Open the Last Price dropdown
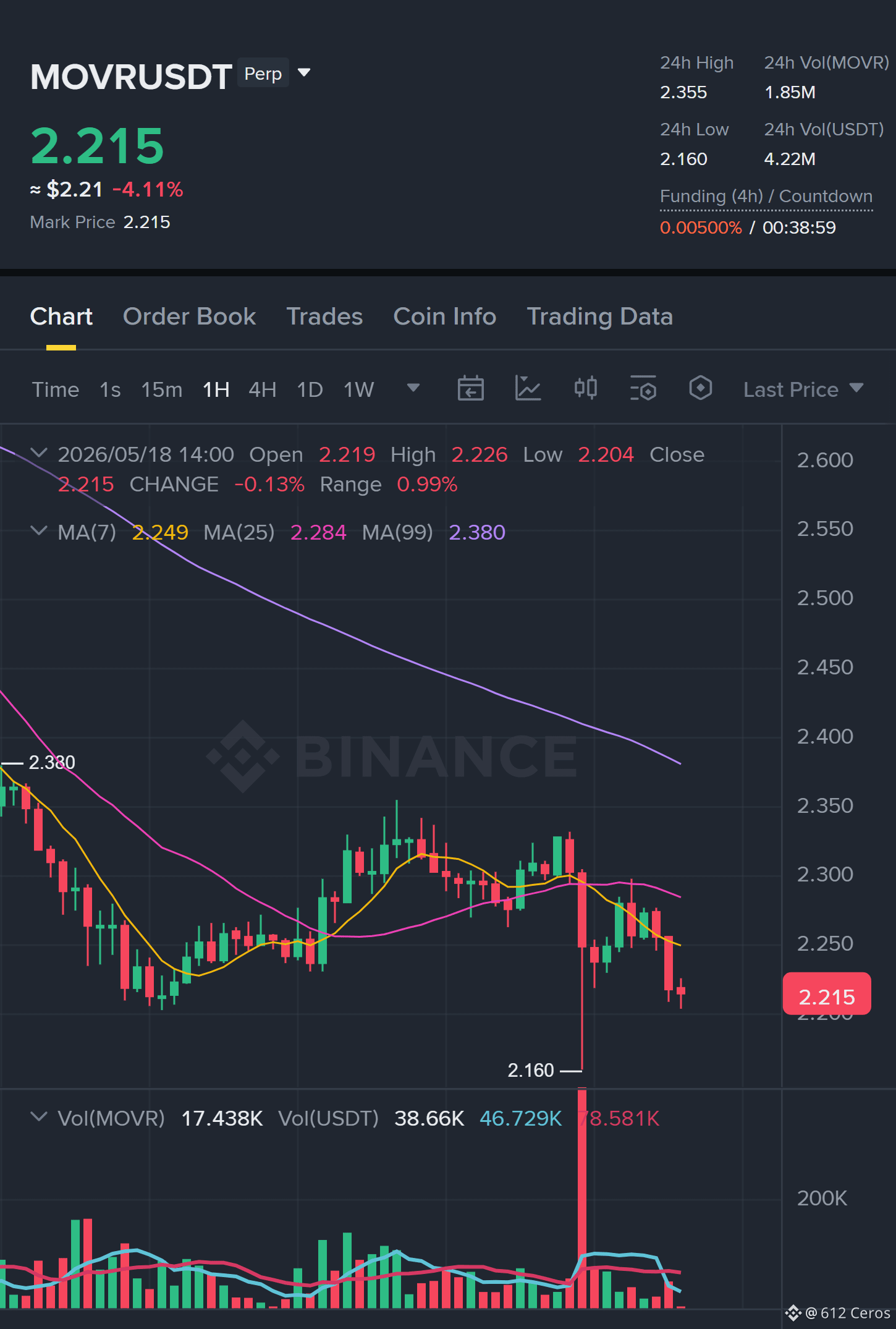Viewport: 896px width, 1329px height. click(803, 389)
